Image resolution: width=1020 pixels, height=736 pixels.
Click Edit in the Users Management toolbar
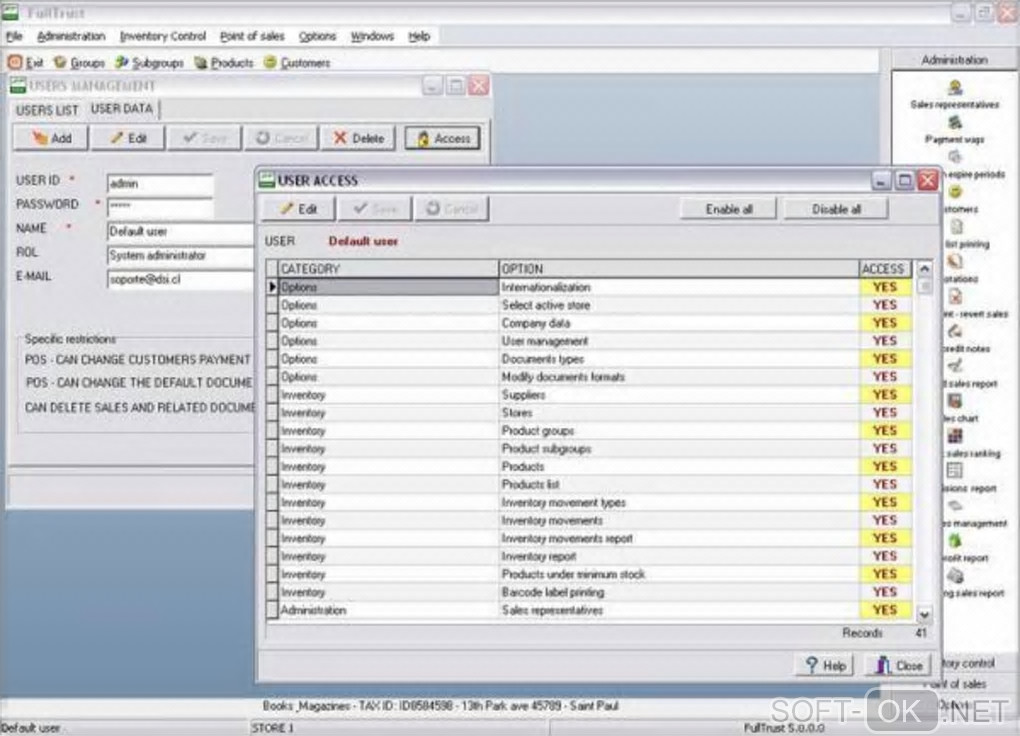[128, 138]
